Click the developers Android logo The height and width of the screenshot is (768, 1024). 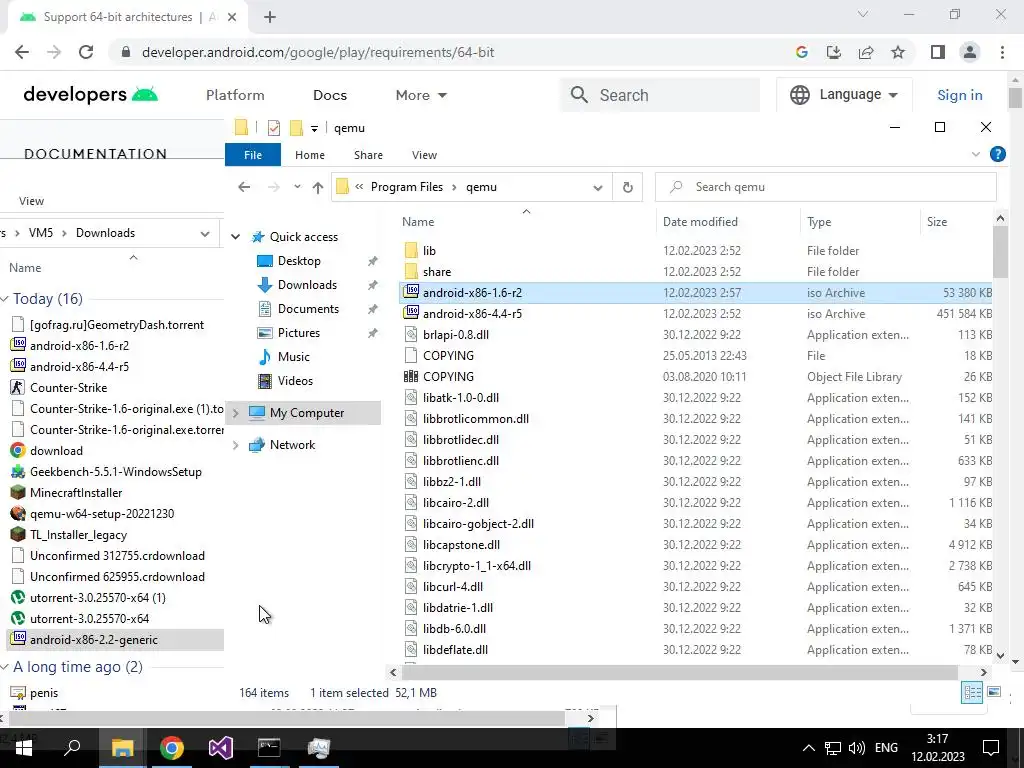tap(91, 95)
